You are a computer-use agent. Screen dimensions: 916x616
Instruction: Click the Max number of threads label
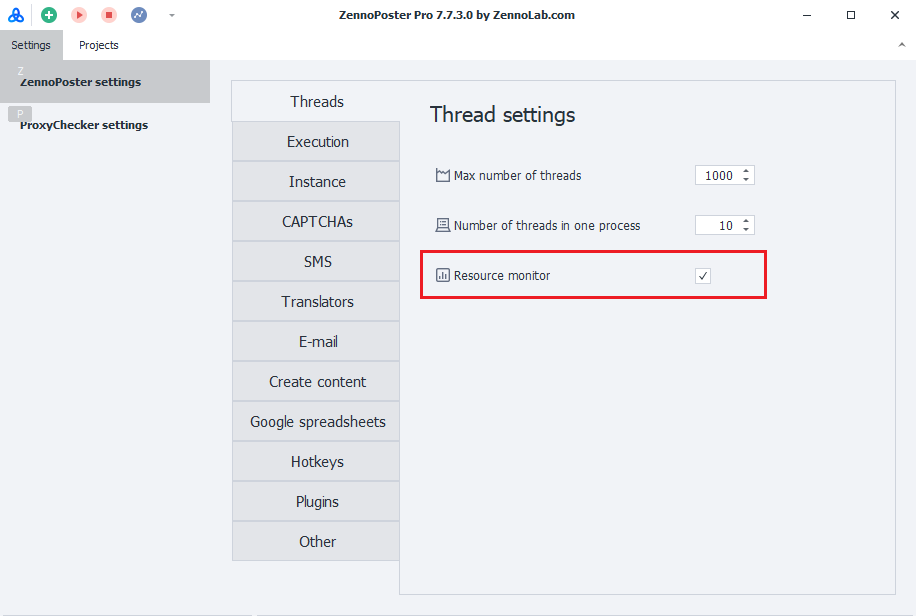(x=518, y=175)
